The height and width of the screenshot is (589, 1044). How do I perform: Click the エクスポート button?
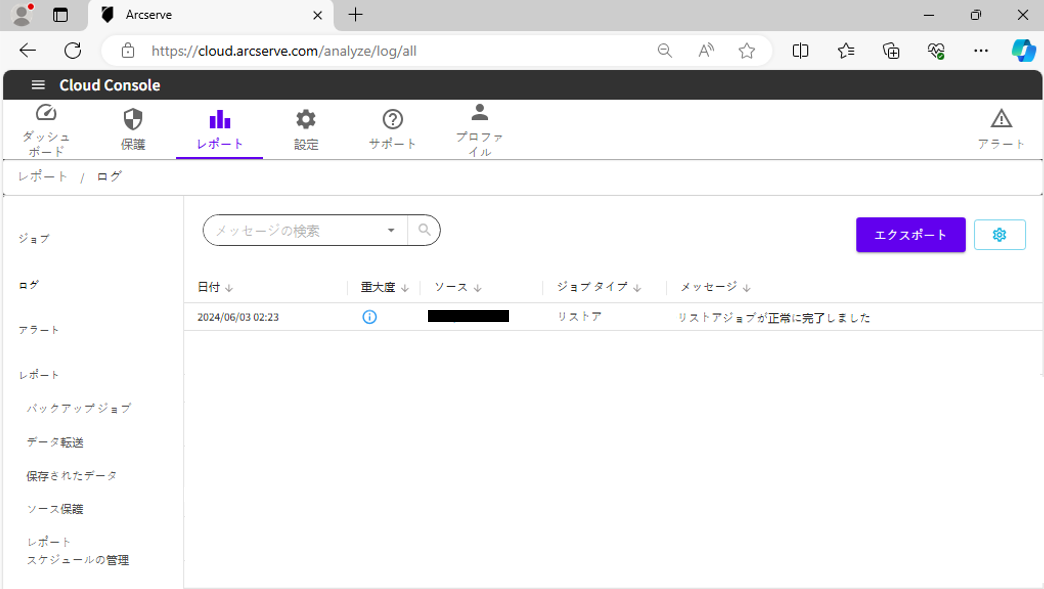910,234
